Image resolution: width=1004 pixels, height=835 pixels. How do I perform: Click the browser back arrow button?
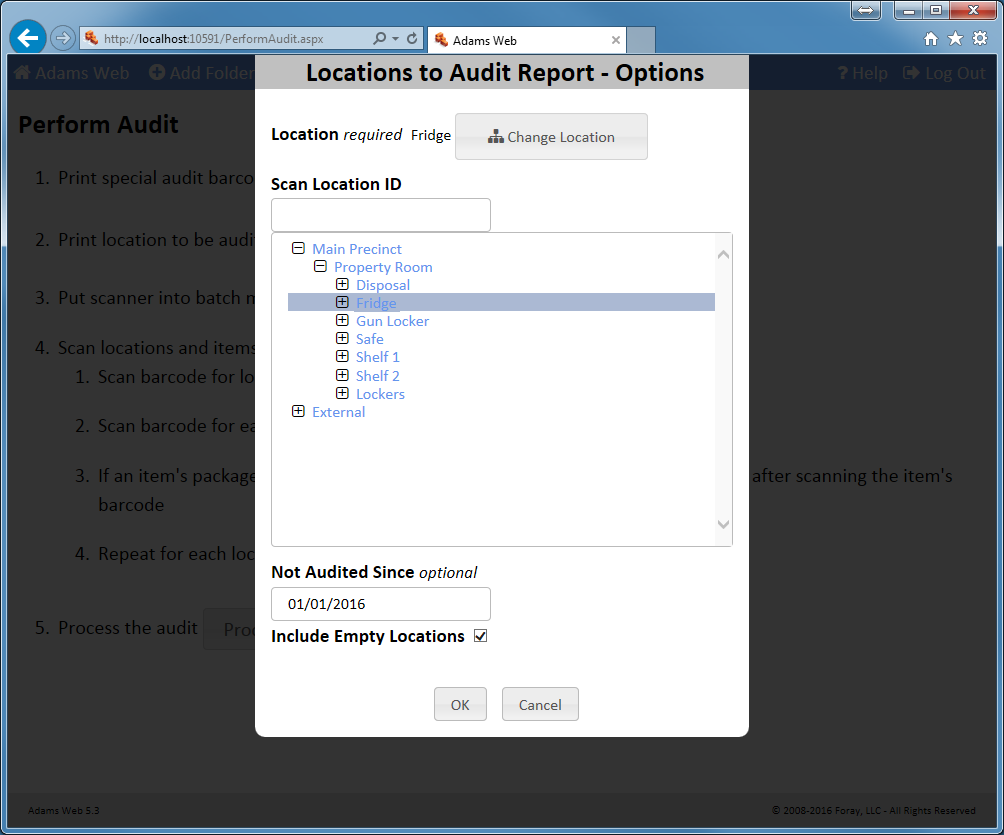(28, 39)
